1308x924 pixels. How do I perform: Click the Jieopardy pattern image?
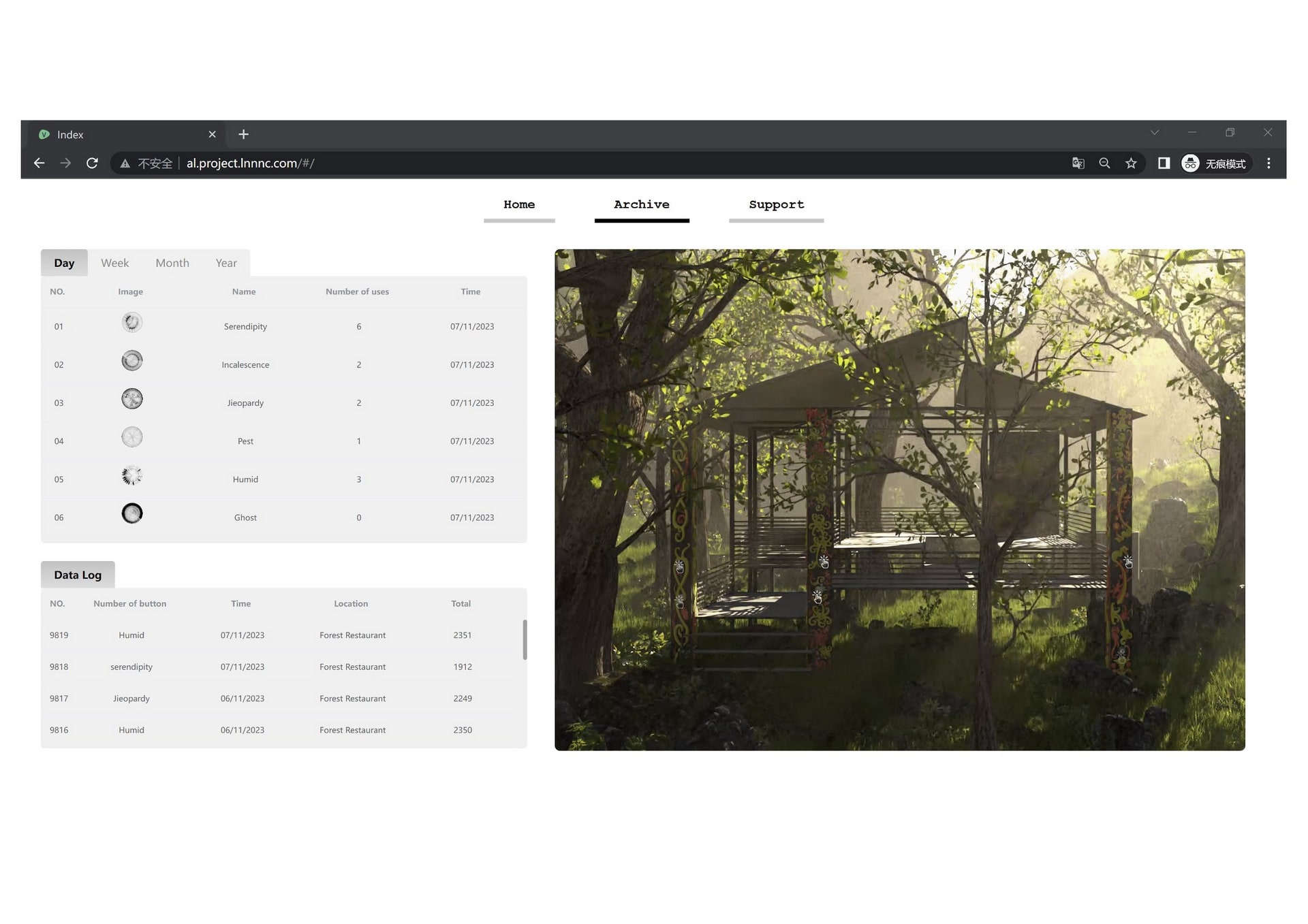coord(131,398)
